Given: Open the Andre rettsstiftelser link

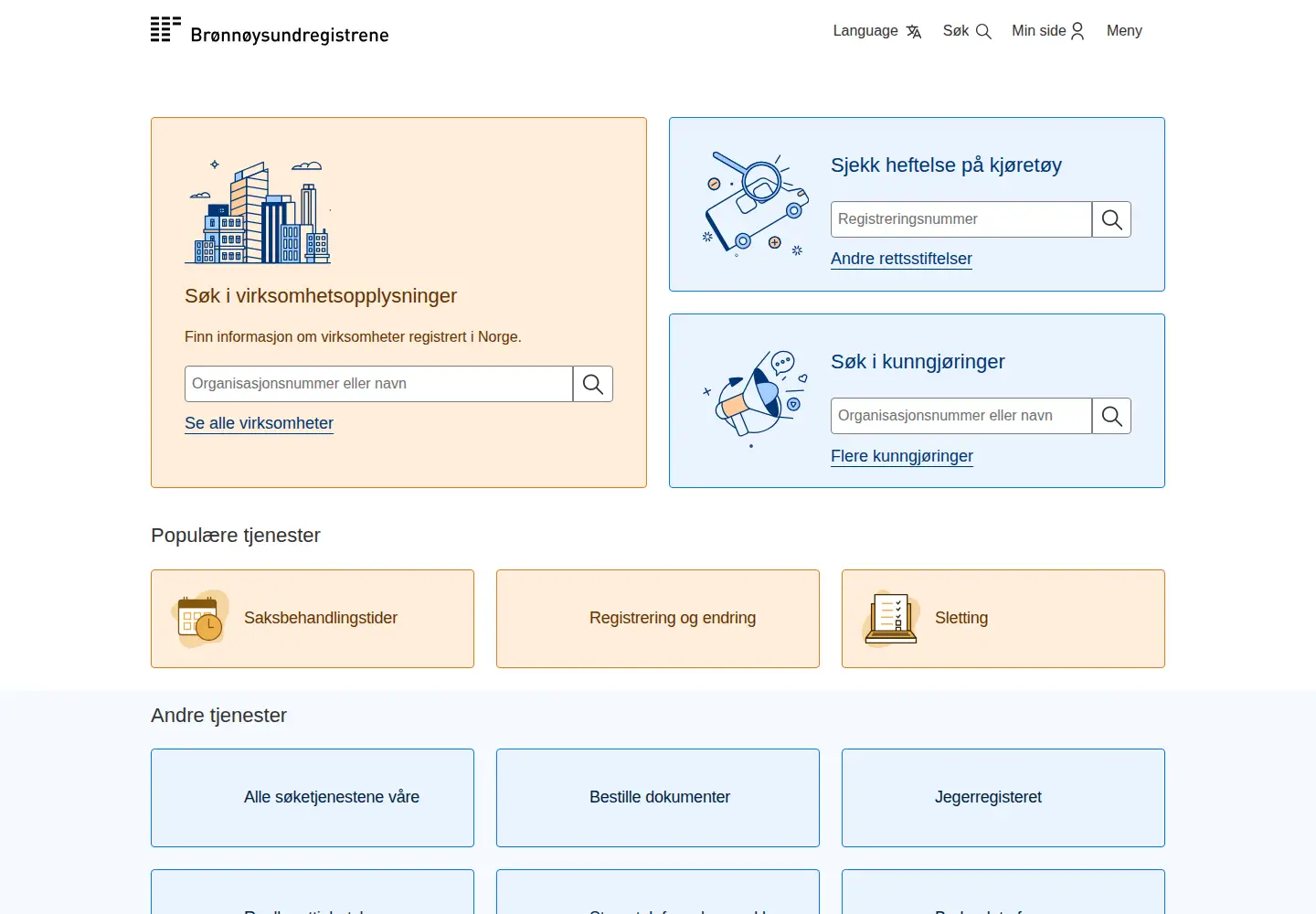Looking at the screenshot, I should [901, 259].
